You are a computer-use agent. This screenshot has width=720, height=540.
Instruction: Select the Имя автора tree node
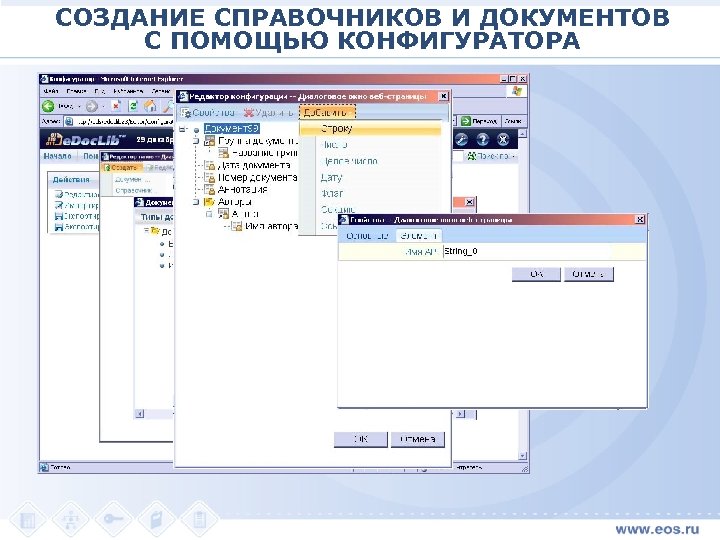[x=271, y=226]
